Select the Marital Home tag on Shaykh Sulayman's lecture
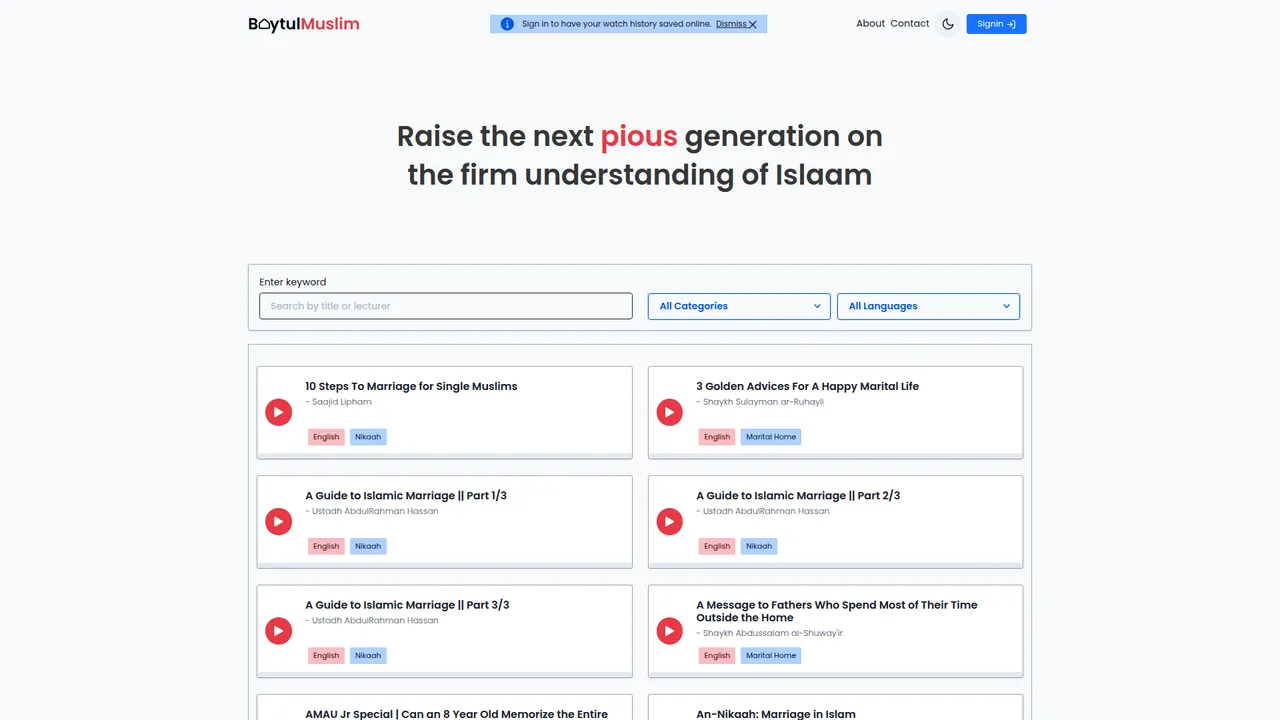1280x720 pixels. click(771, 437)
